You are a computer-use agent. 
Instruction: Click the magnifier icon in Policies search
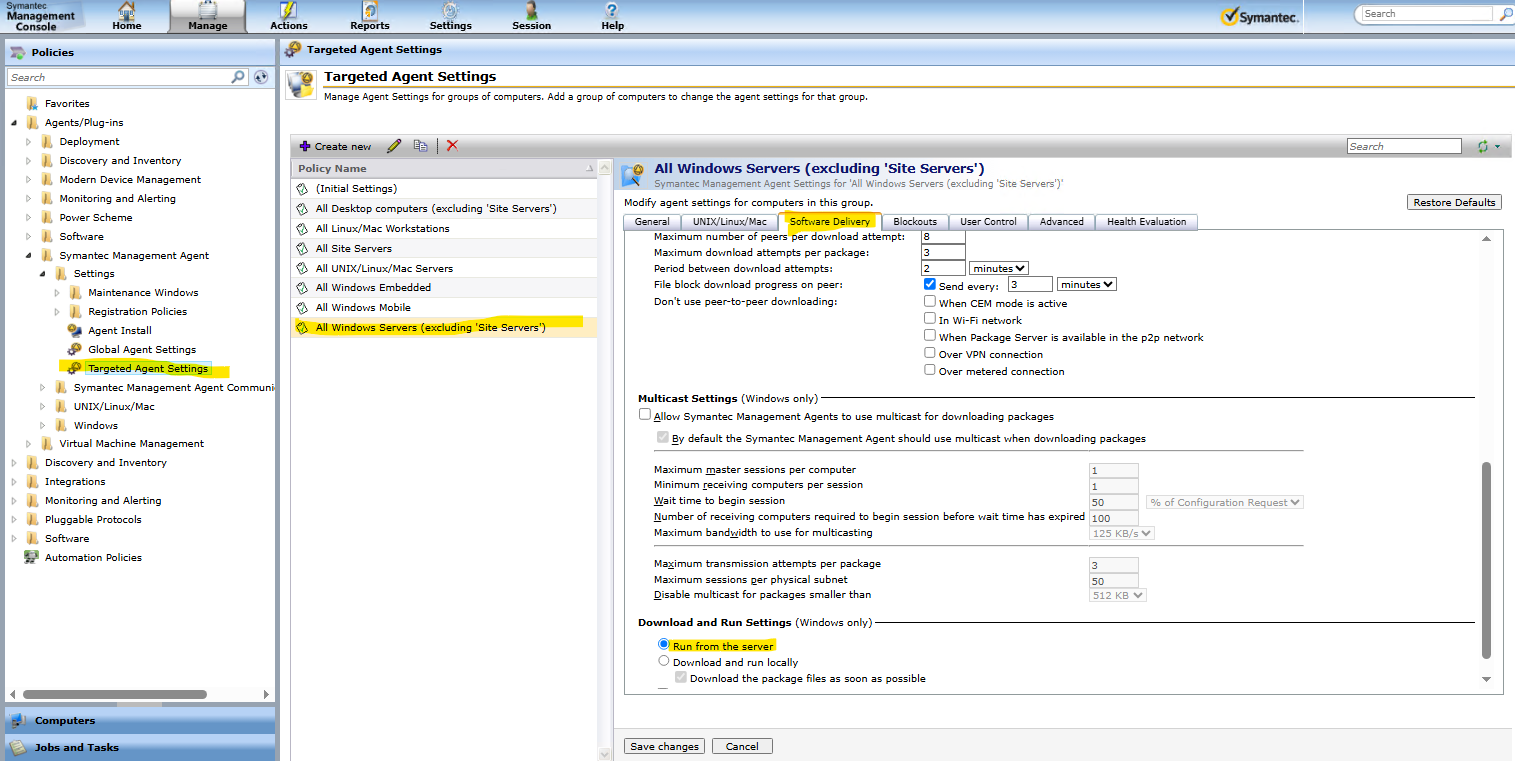coord(238,77)
